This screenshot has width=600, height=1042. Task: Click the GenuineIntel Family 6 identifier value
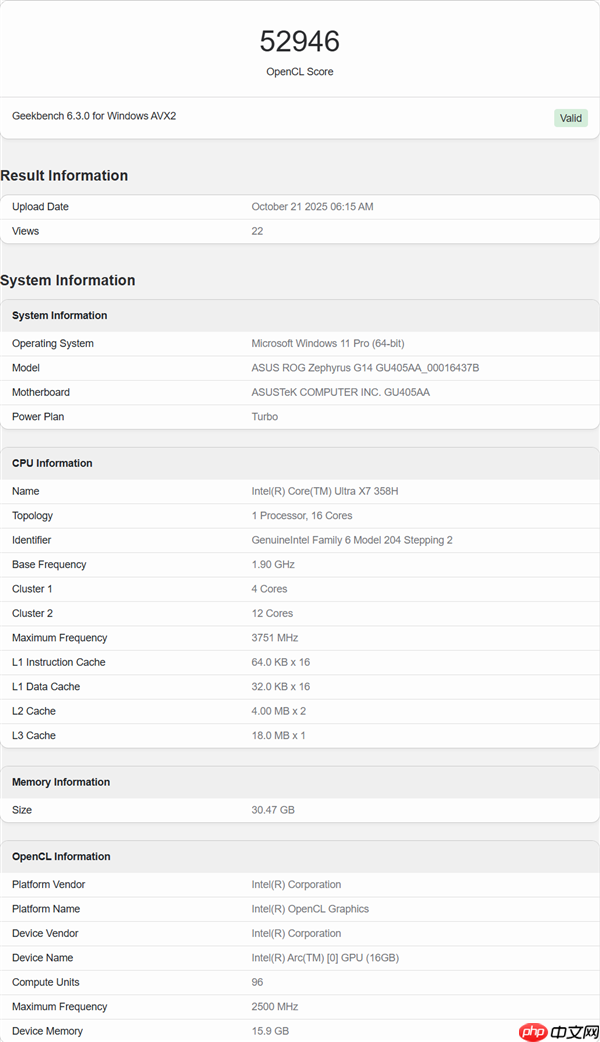click(x=352, y=540)
